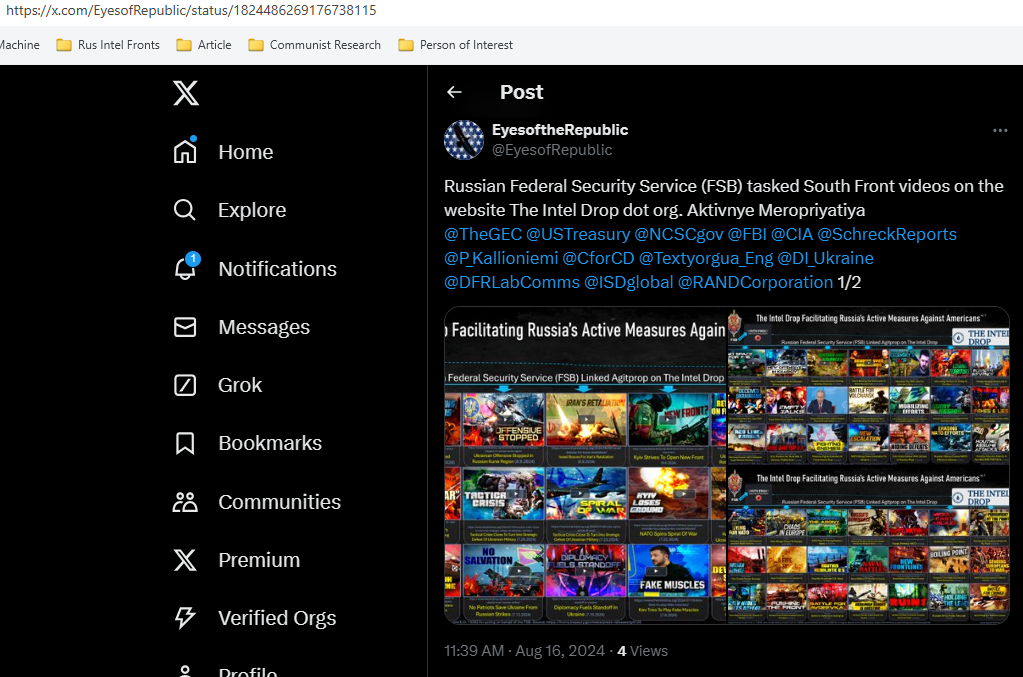Go back using the arrow button
Image resolution: width=1023 pixels, height=677 pixels.
[x=454, y=92]
